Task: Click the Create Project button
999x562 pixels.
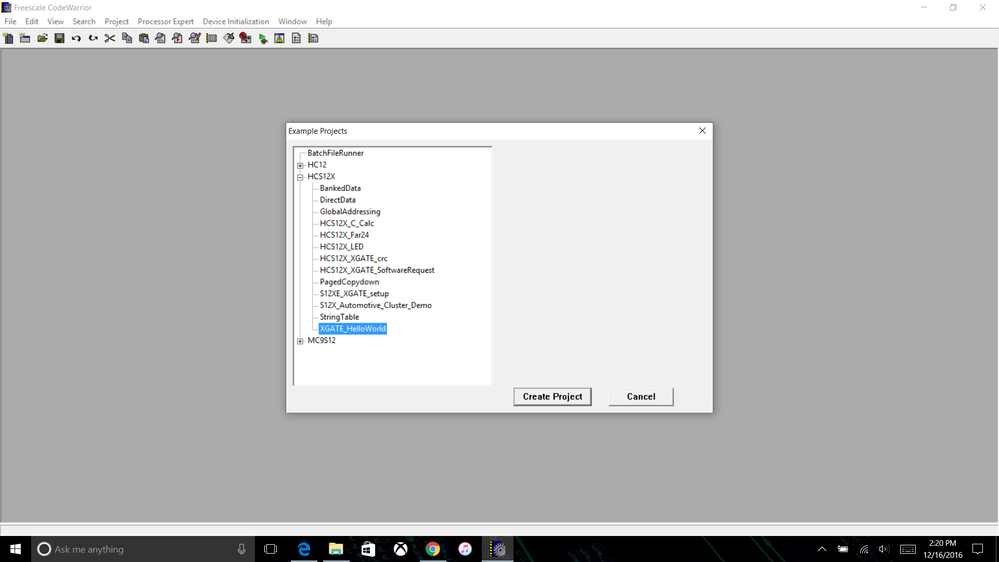Action: tap(552, 396)
